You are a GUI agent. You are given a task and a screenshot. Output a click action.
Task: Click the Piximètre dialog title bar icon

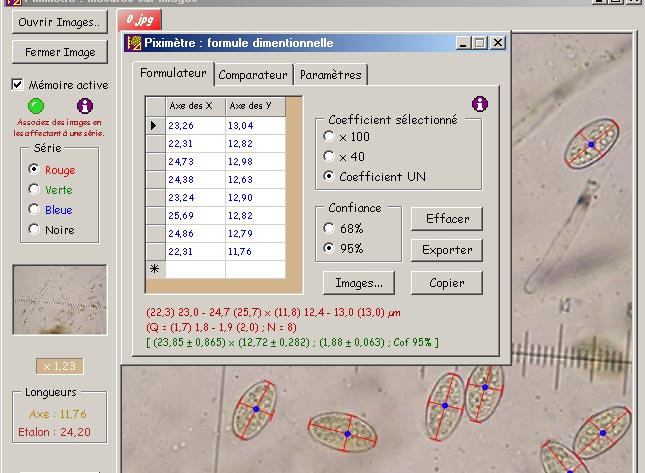[134, 43]
